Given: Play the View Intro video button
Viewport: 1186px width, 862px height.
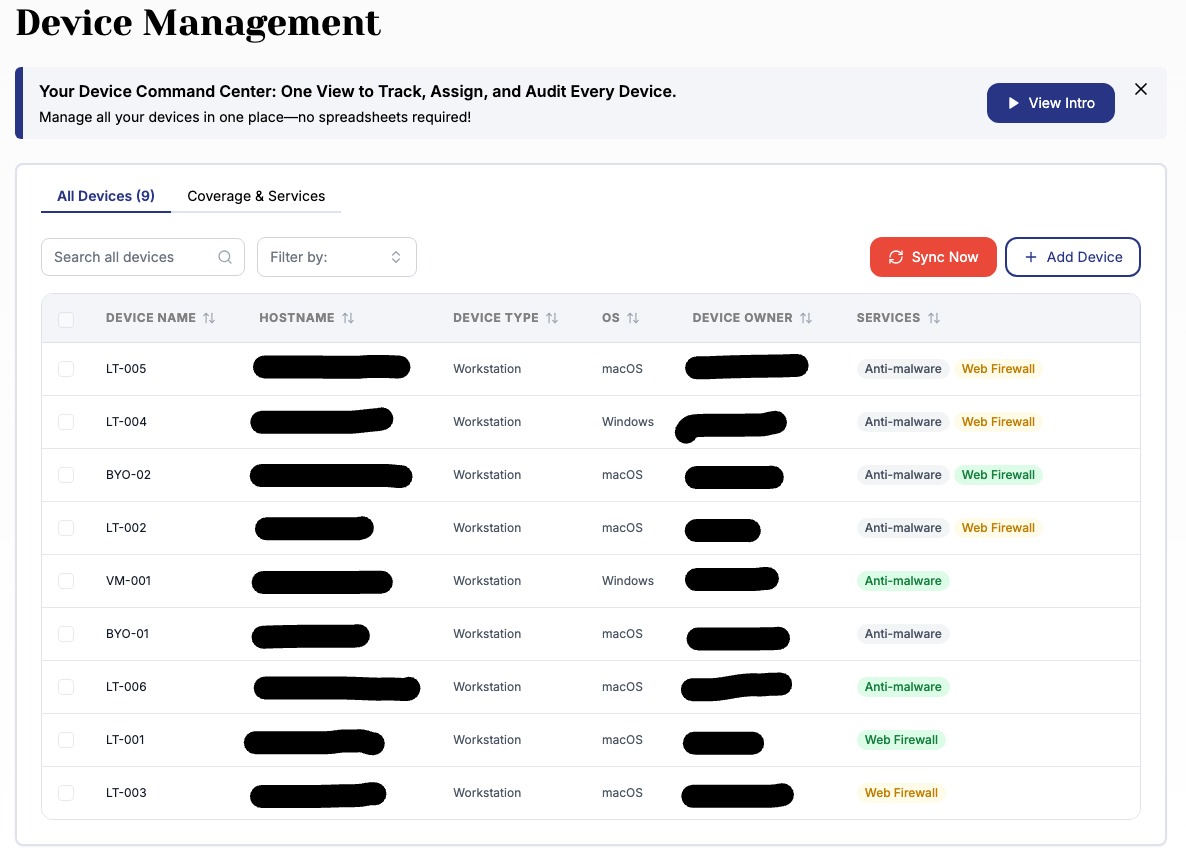Looking at the screenshot, I should (1050, 103).
